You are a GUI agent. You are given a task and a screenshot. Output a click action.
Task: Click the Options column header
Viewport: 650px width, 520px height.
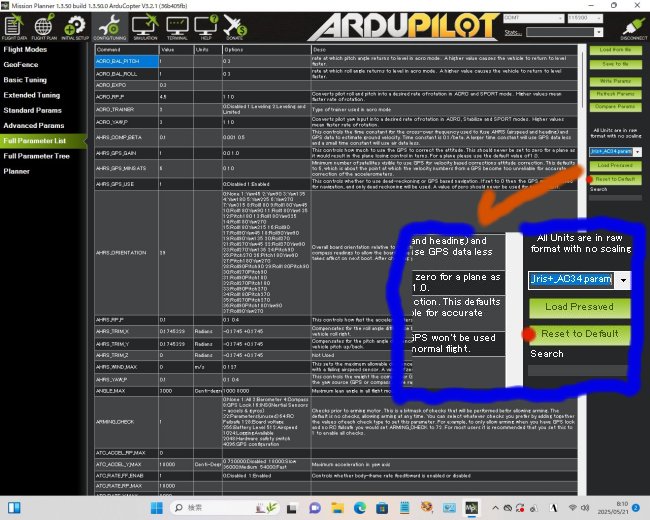[267, 50]
